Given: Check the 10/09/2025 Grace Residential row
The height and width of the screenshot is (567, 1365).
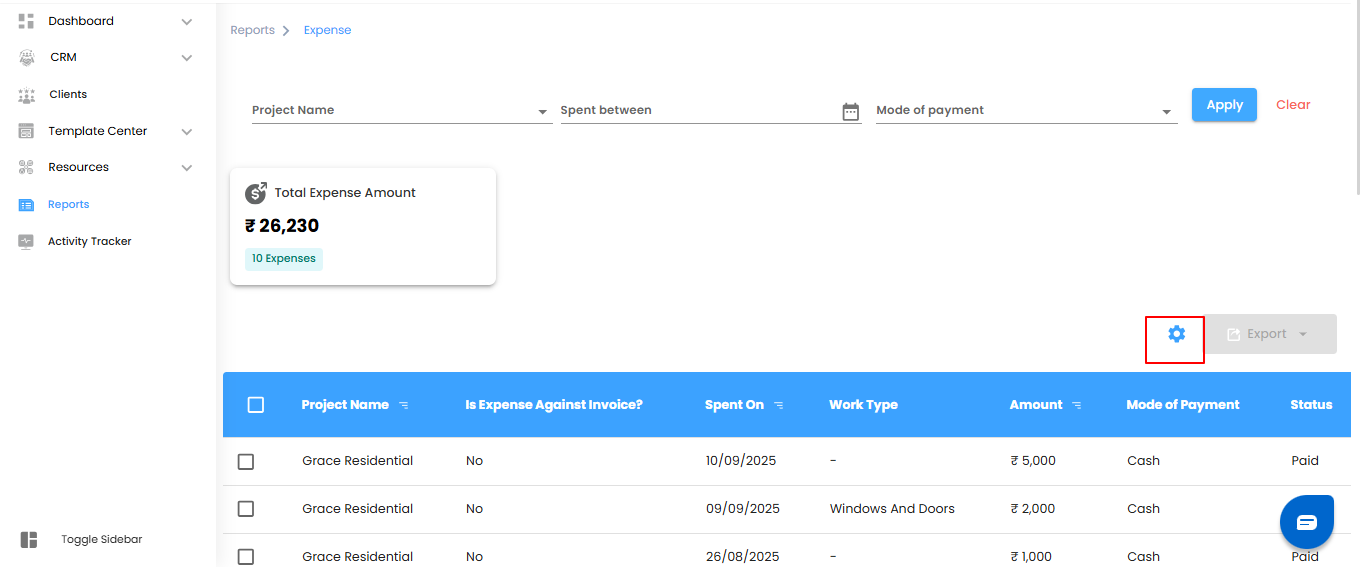Looking at the screenshot, I should 246,461.
